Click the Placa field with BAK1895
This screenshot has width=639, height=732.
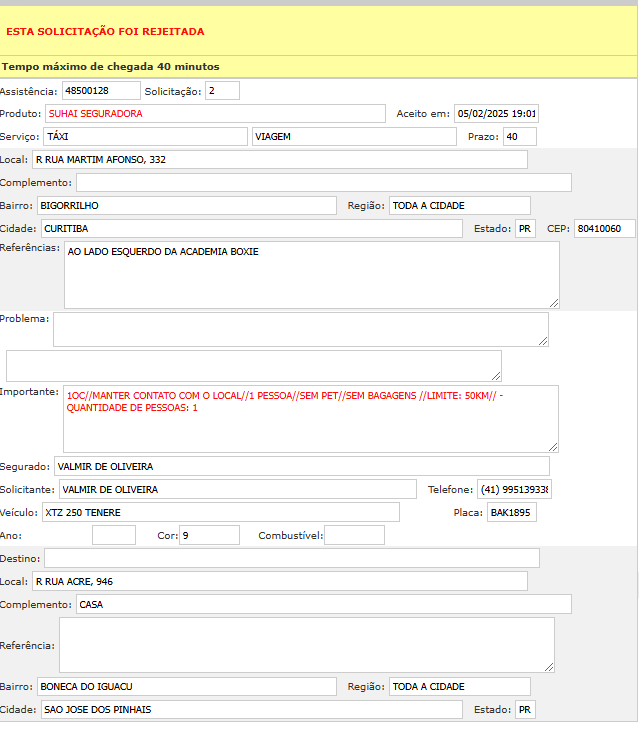coord(511,512)
